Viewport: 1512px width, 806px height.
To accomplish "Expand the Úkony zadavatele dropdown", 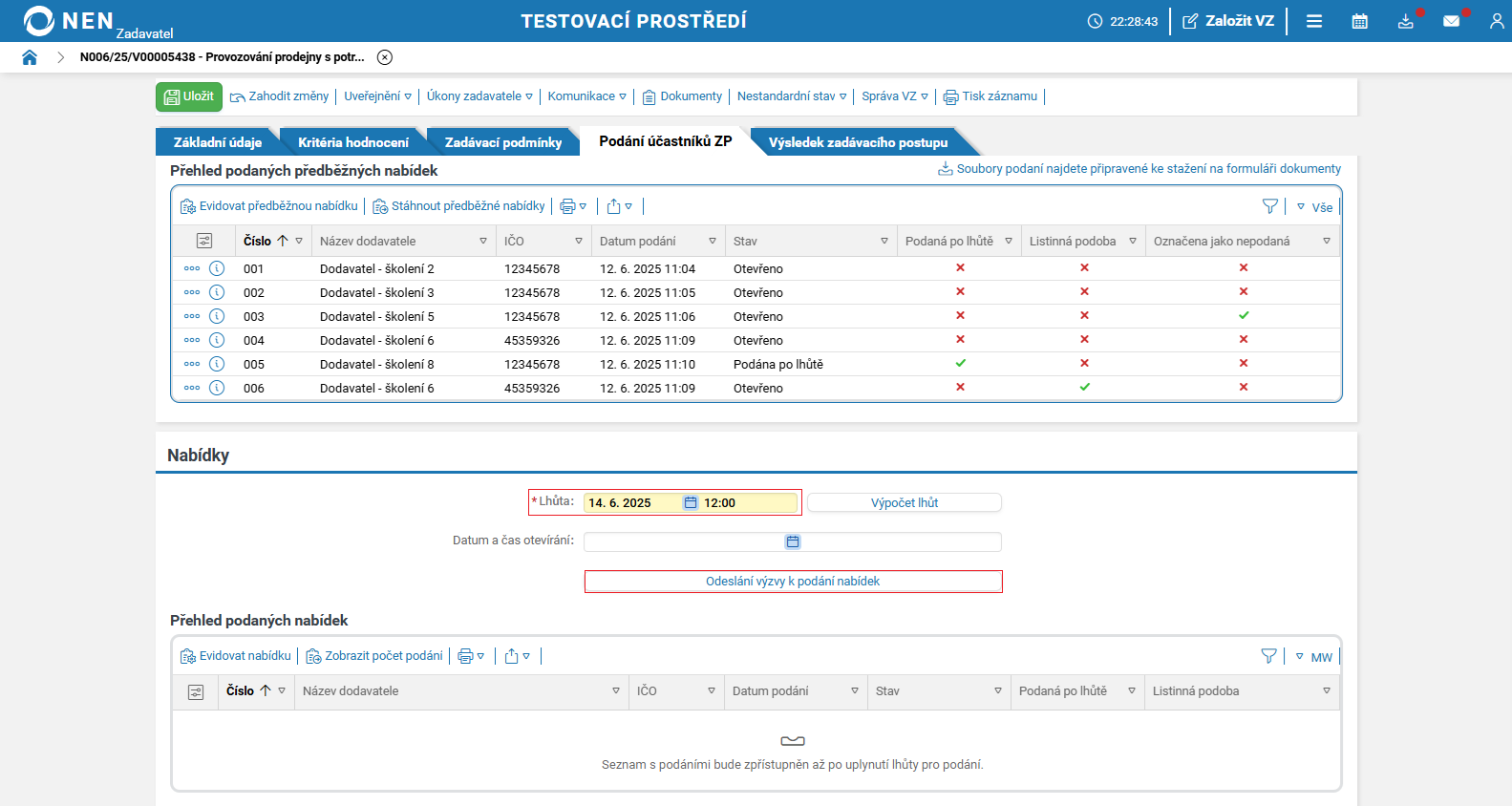I will tap(479, 96).
